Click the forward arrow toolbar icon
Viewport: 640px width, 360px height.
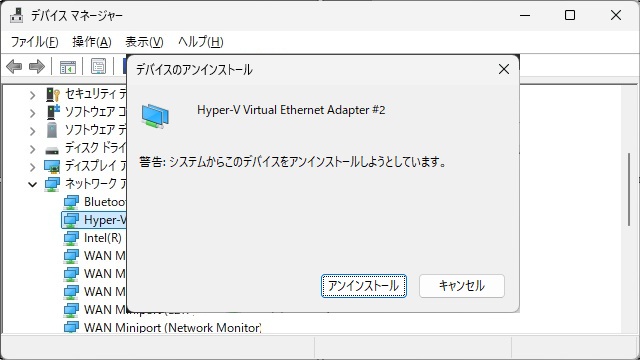click(37, 66)
